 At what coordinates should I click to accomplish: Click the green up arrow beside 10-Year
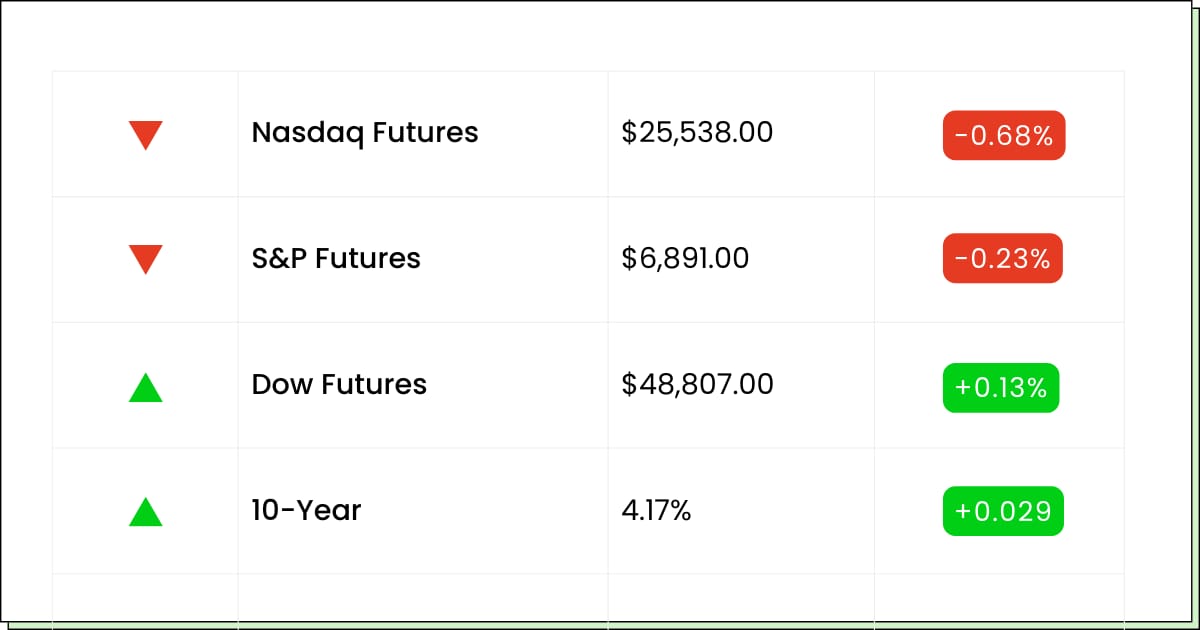(145, 512)
